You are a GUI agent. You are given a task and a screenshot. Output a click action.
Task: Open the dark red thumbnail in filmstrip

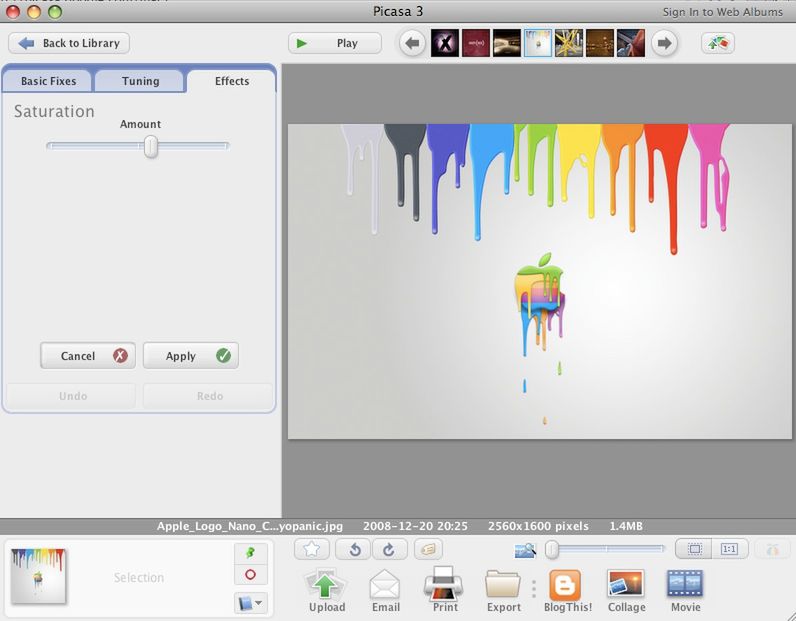476,43
